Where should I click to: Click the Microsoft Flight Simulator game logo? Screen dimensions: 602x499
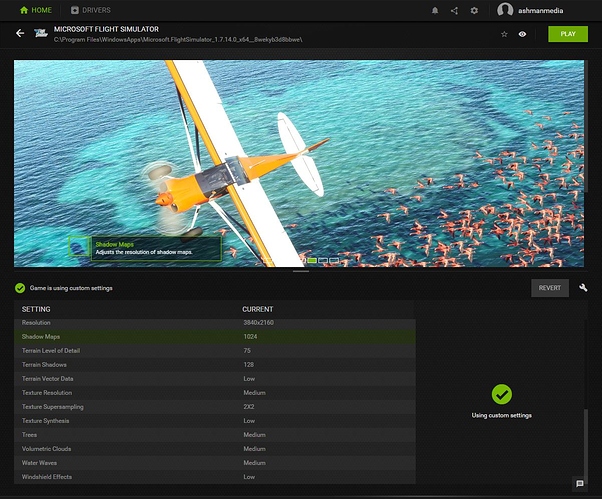(40, 33)
